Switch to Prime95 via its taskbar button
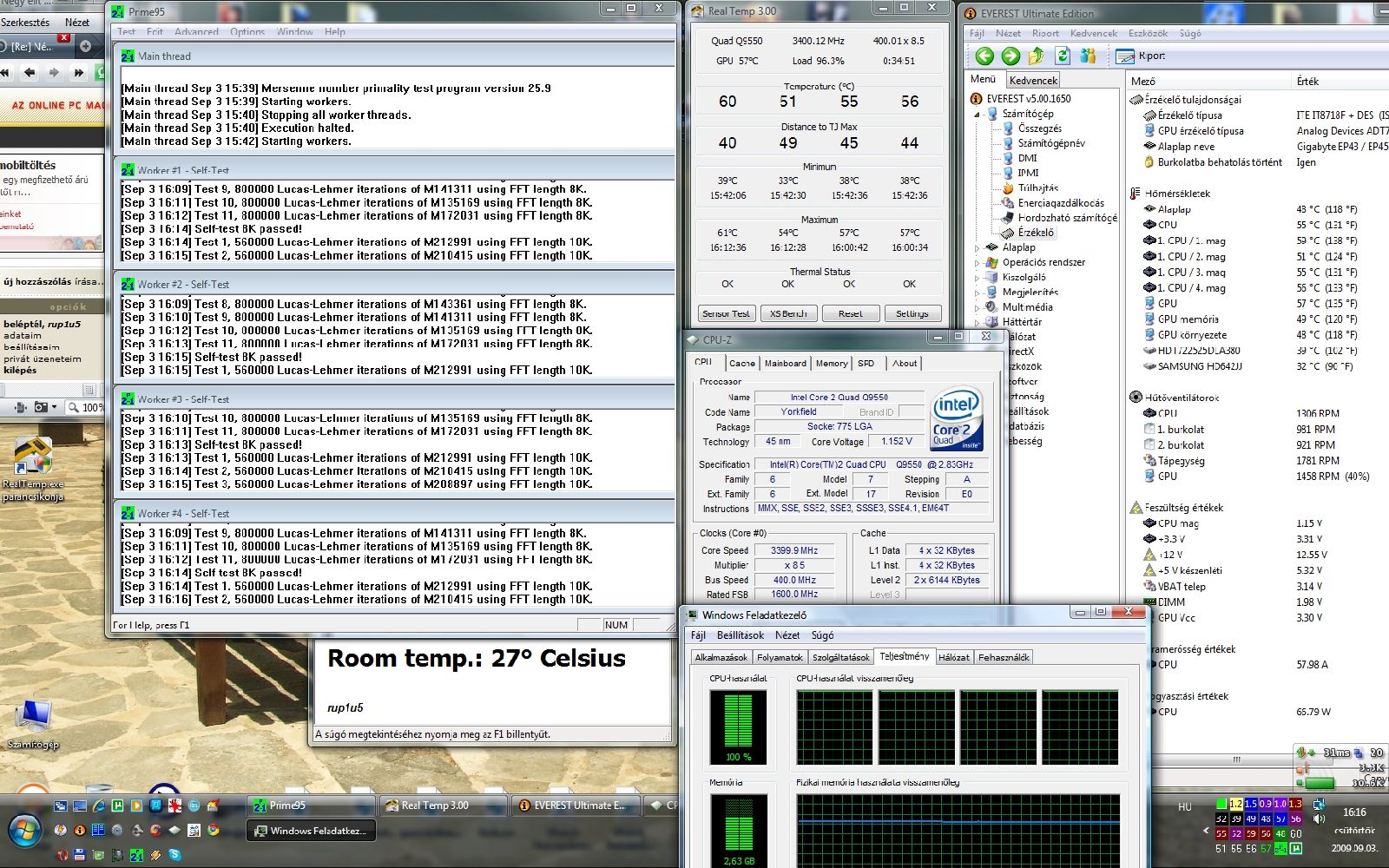This screenshot has height=868, width=1389. [310, 806]
